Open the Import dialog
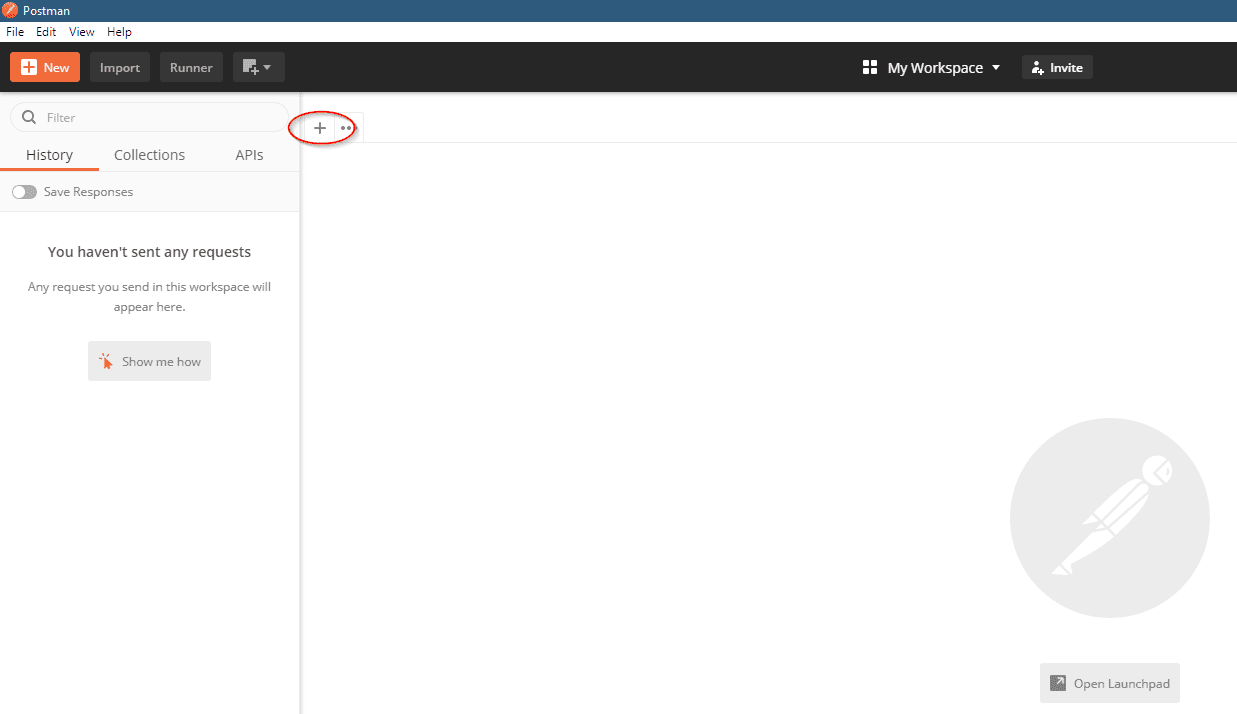Image resolution: width=1237 pixels, height=714 pixels. point(120,67)
